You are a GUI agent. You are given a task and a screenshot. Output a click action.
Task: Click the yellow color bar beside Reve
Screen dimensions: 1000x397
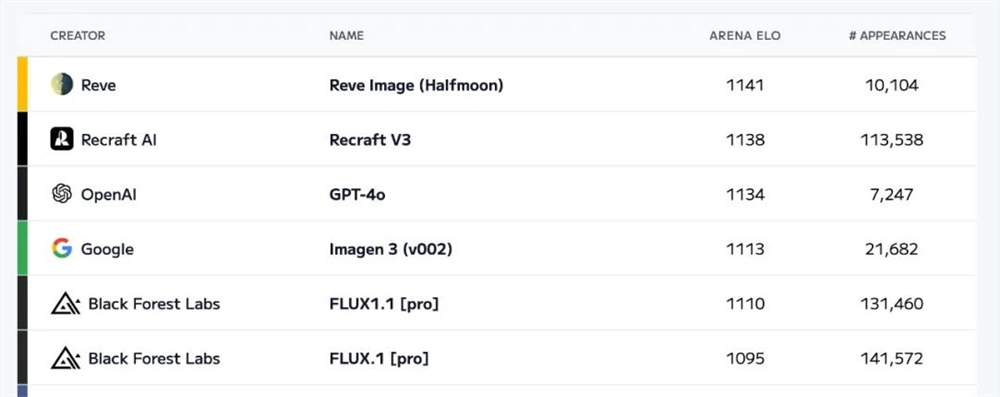pyautogui.click(x=22, y=84)
